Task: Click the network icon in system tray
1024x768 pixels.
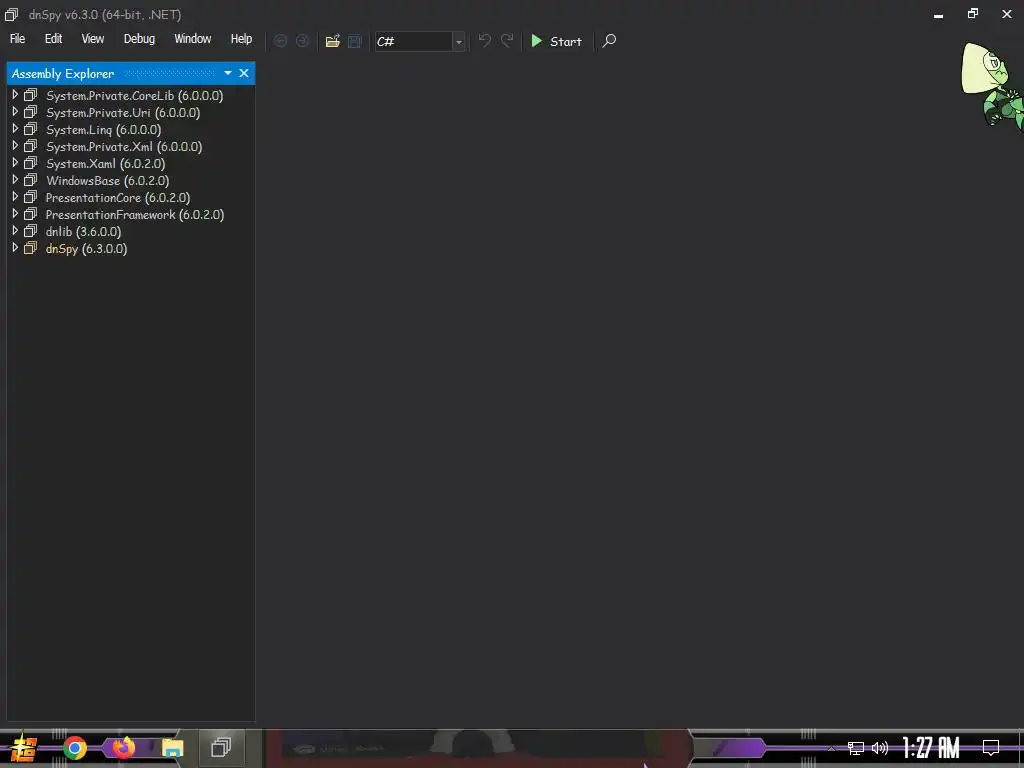Action: click(x=856, y=748)
